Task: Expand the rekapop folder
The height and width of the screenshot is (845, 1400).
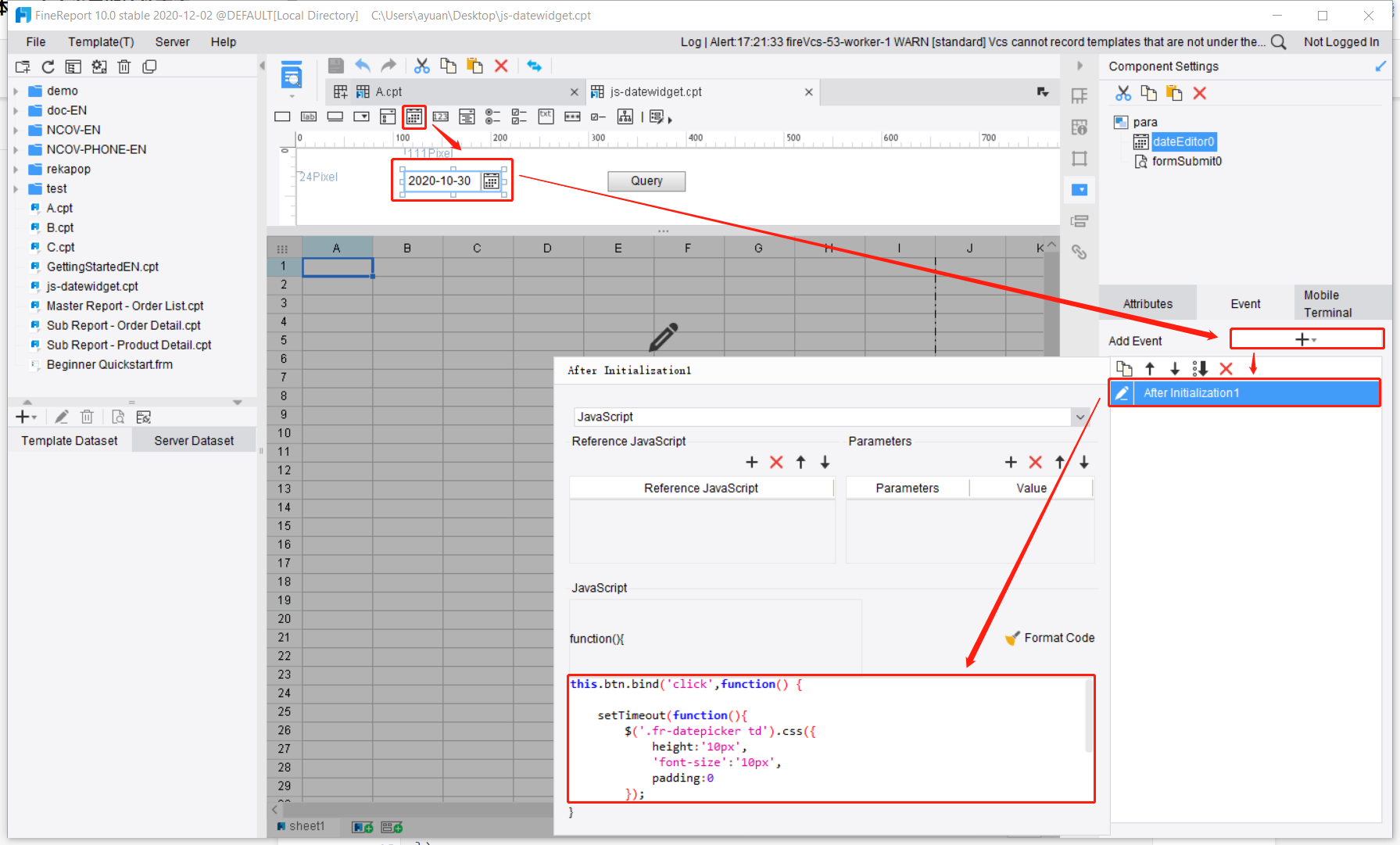Action: 16,169
